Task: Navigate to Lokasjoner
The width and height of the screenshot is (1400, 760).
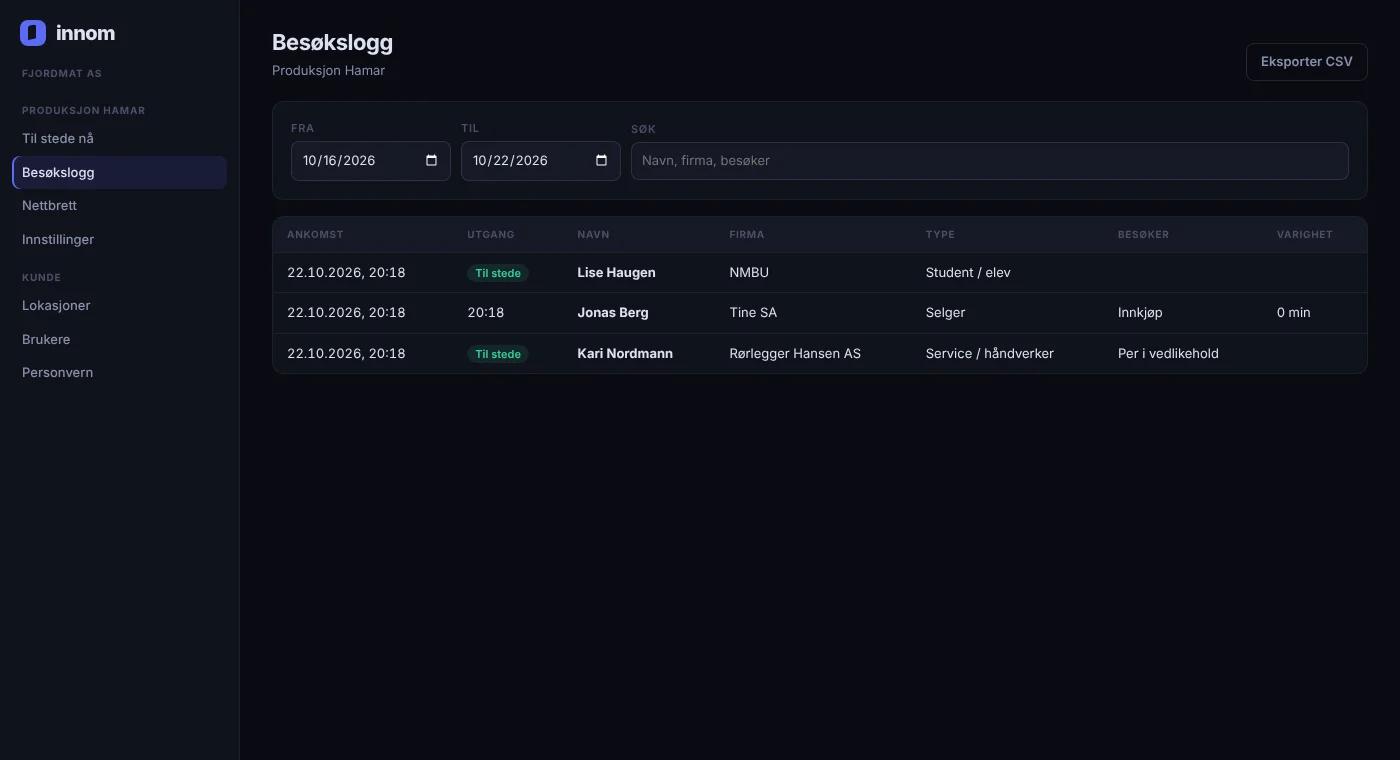Action: (x=119, y=306)
